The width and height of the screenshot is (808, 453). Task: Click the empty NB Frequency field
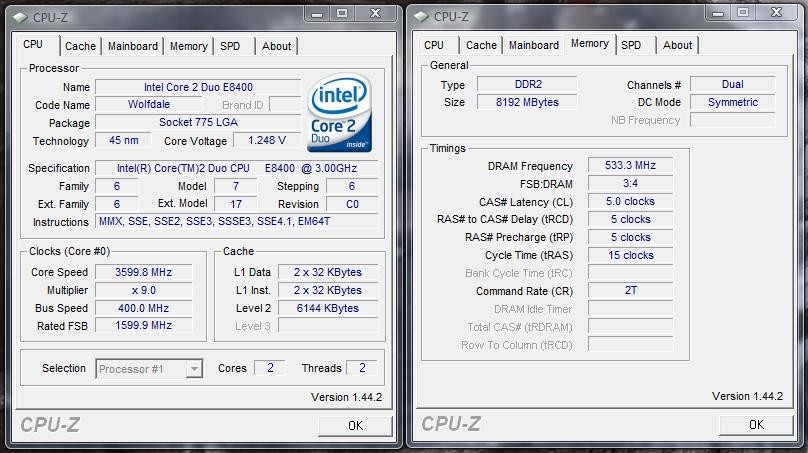(x=733, y=120)
